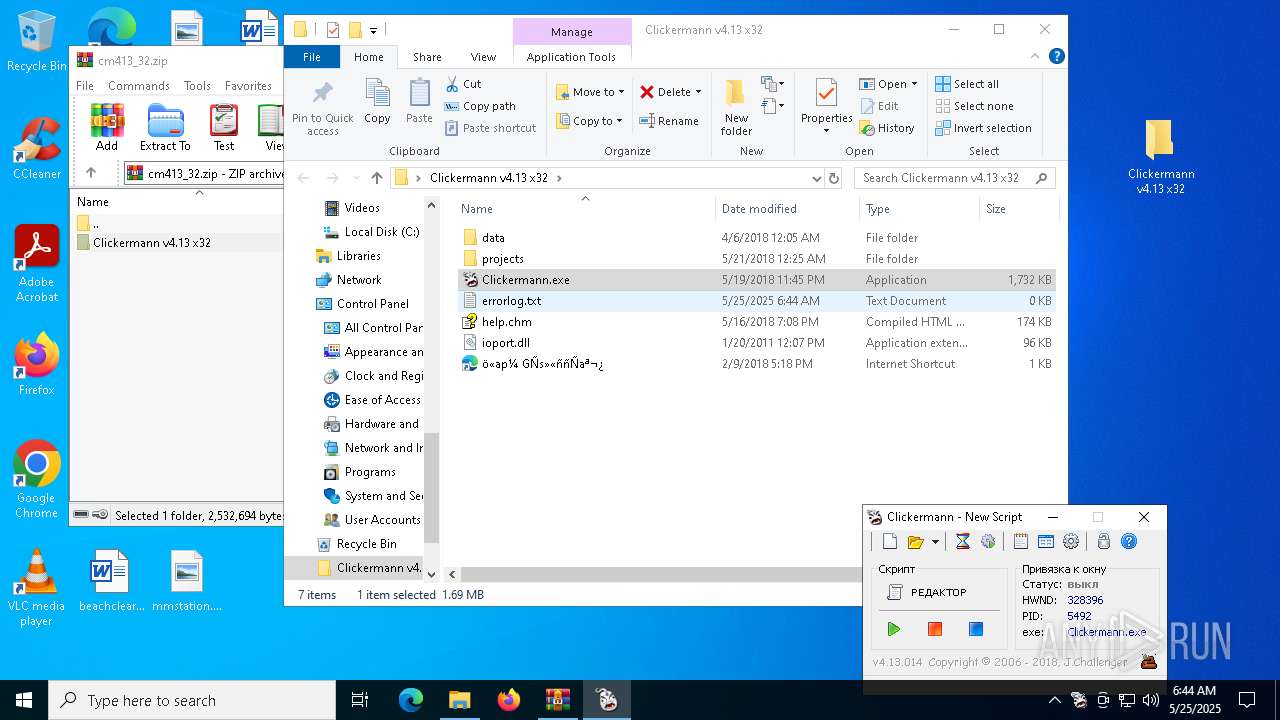Viewport: 1280px width, 720px height.
Task: Open the File tab in Explorer
Action: pos(312,57)
